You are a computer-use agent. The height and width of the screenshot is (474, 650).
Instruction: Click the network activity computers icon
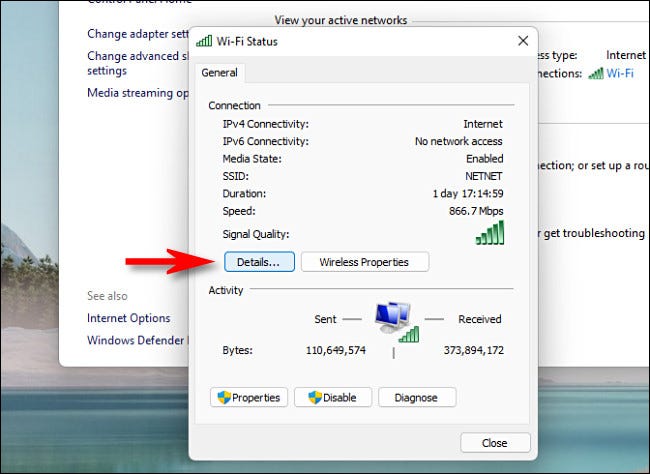[395, 322]
